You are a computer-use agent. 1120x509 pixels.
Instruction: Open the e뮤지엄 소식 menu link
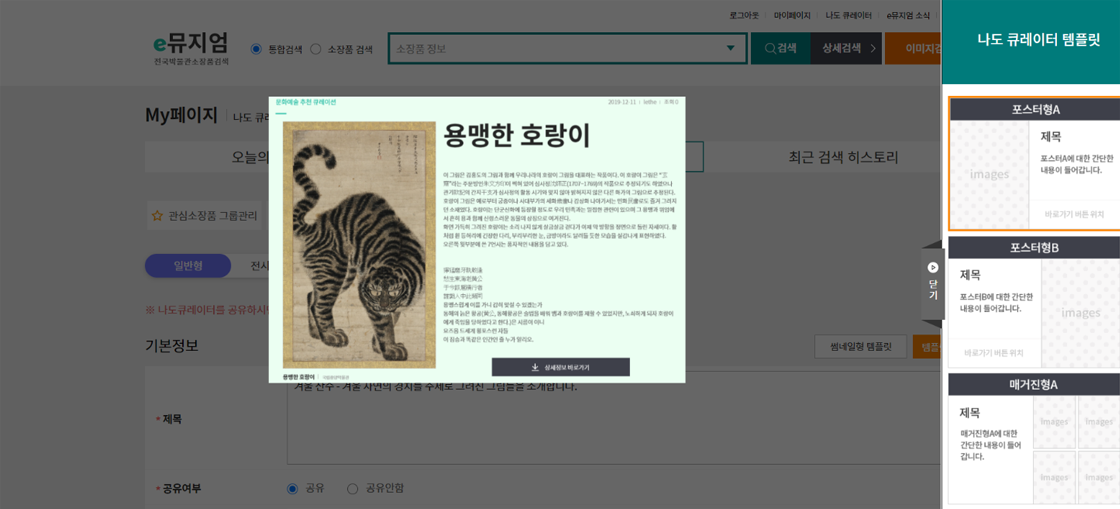(909, 14)
